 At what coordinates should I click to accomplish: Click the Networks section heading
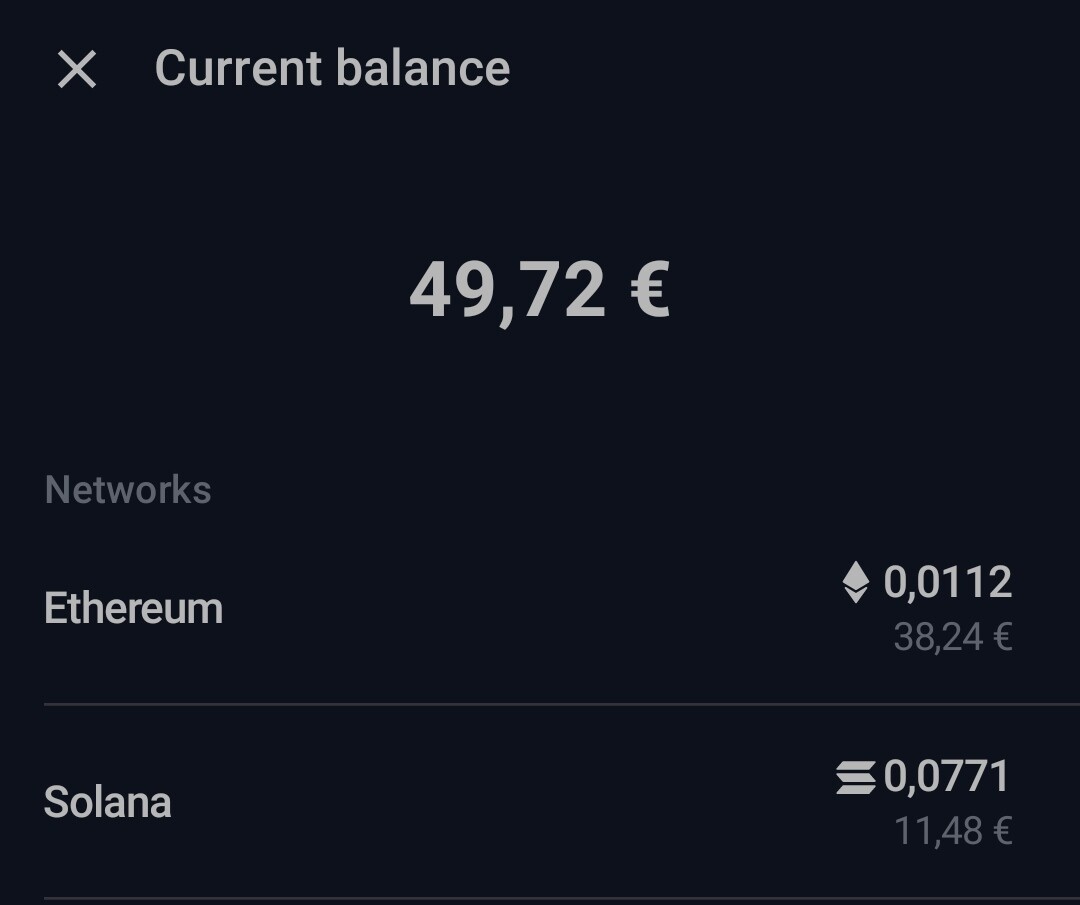(128, 490)
